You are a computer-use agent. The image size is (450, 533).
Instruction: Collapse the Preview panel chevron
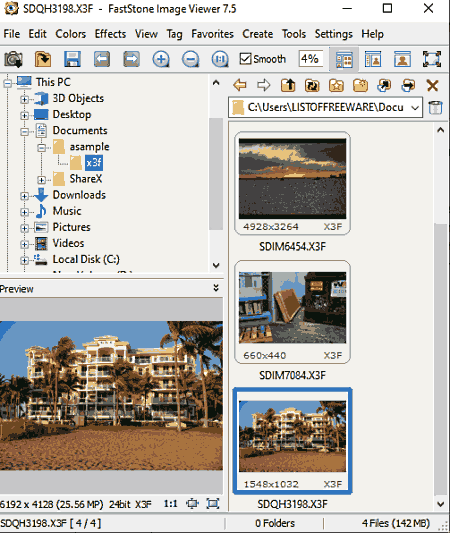point(215,288)
